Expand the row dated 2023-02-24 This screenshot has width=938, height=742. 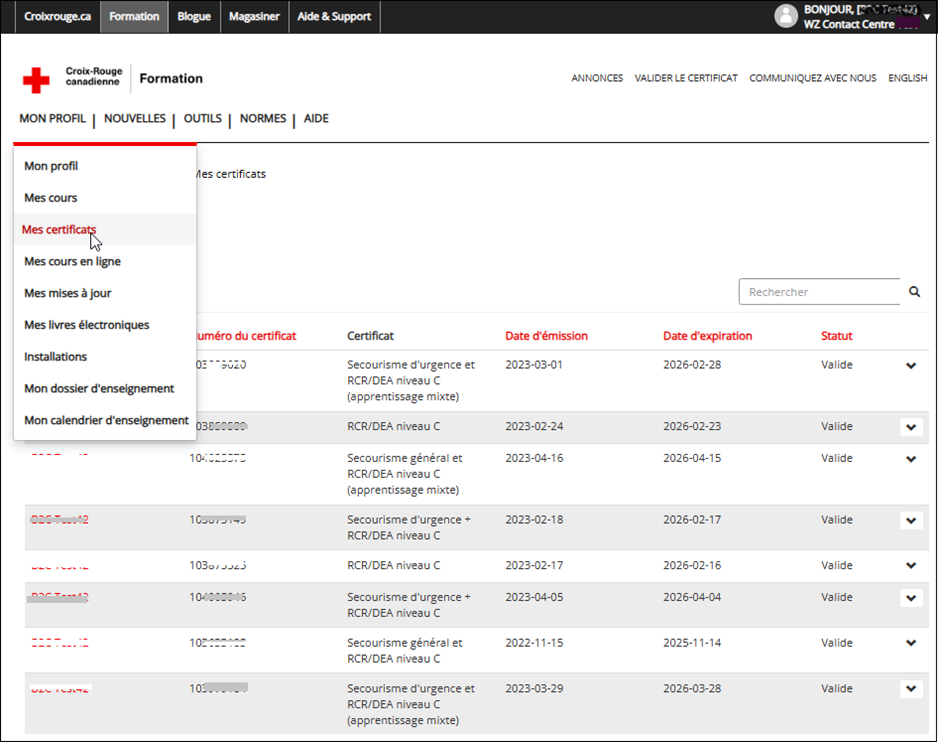click(911, 427)
